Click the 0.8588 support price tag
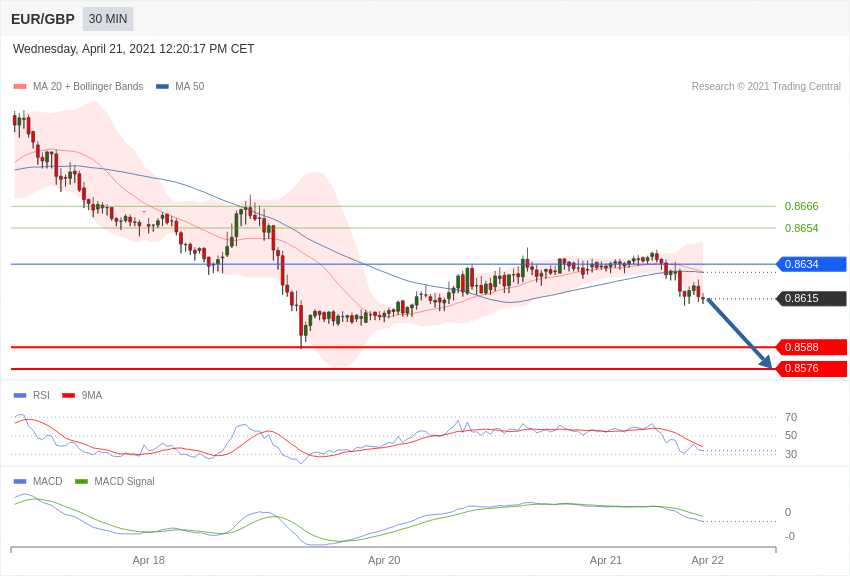This screenshot has height=576, width=850. pos(811,347)
